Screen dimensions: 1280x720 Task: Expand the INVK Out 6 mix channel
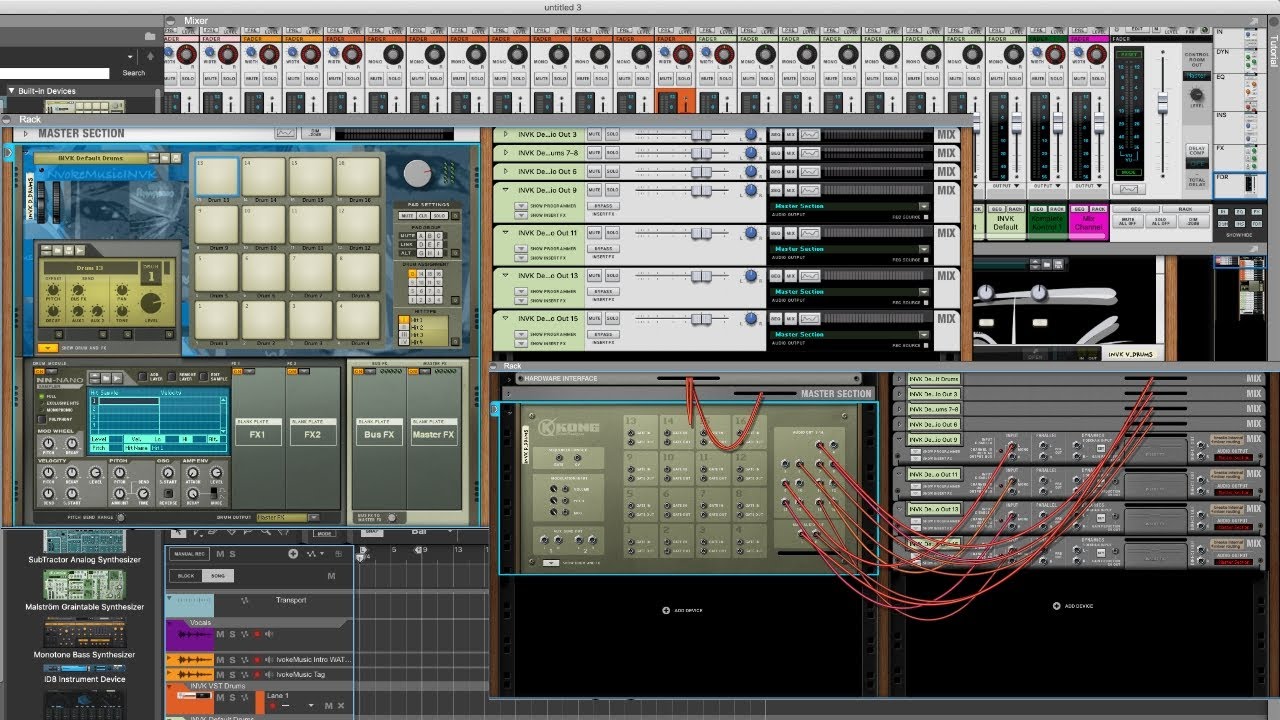pos(506,172)
